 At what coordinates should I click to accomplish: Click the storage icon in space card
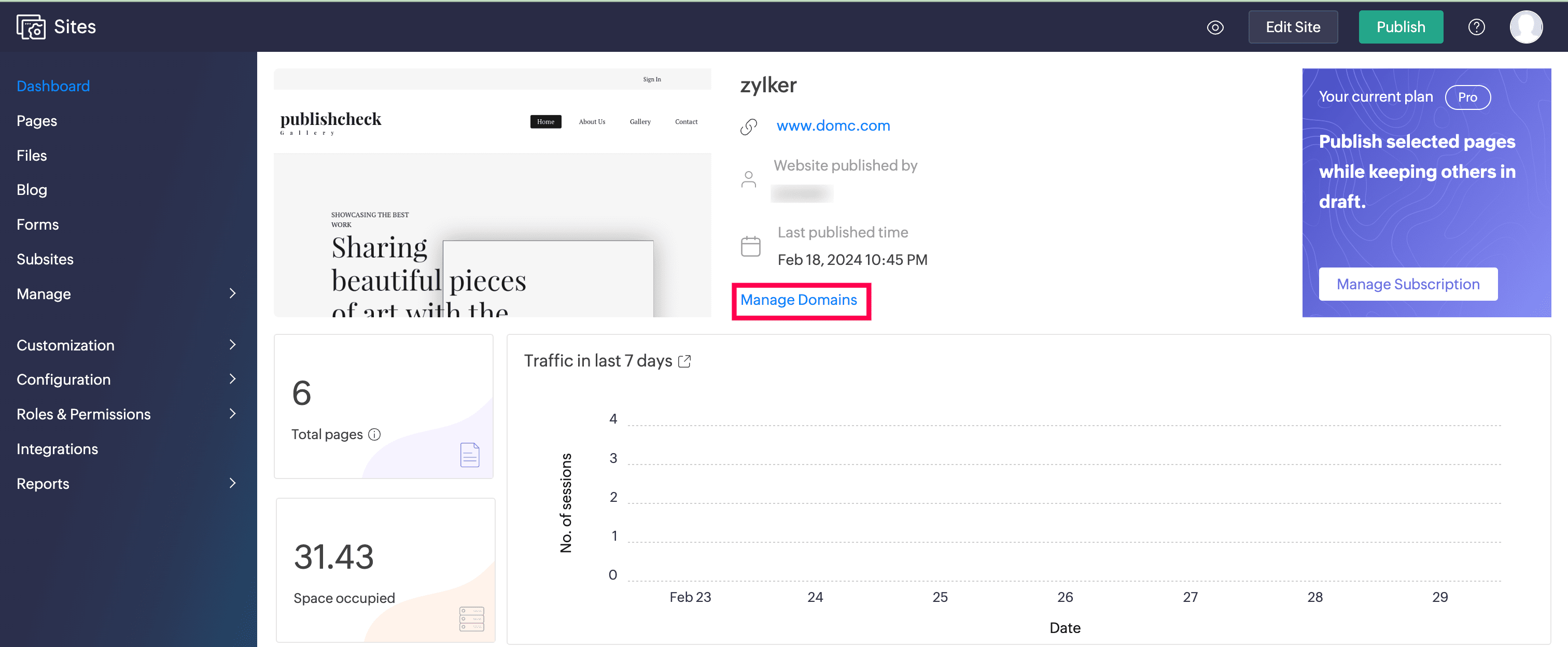(x=471, y=618)
